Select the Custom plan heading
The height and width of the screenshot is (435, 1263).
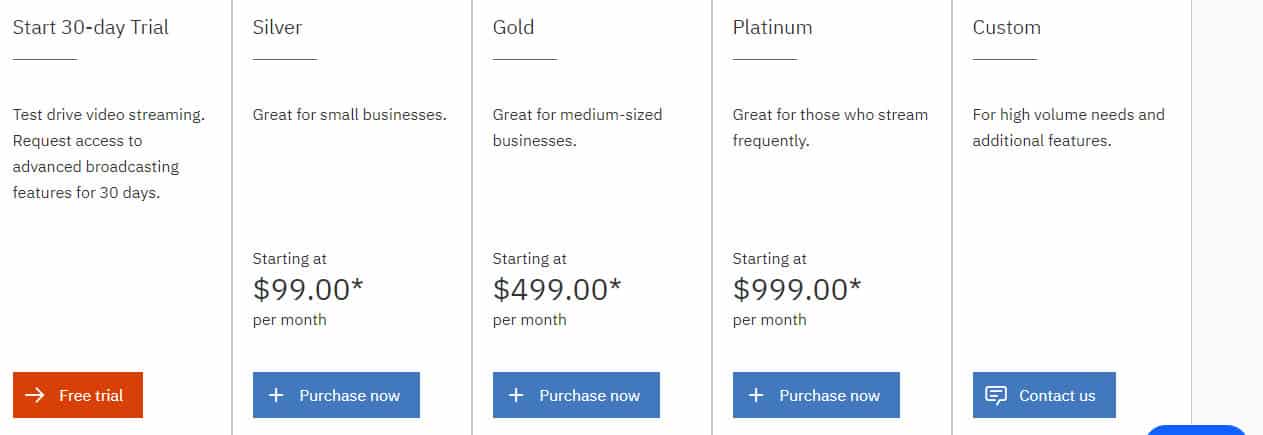pos(1007,27)
